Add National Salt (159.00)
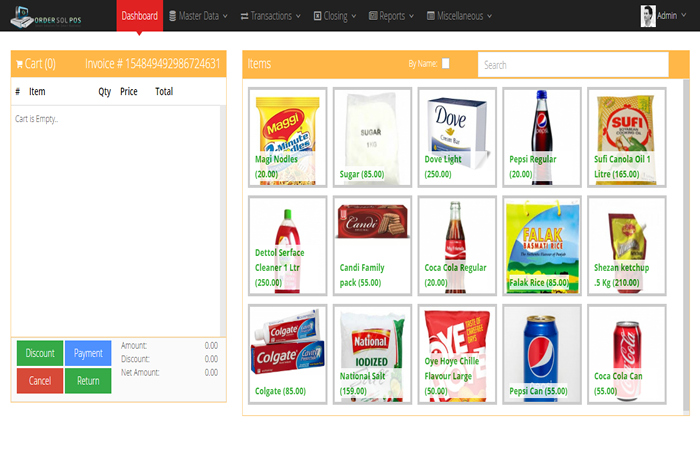This screenshot has width=700, height=467. click(372, 354)
